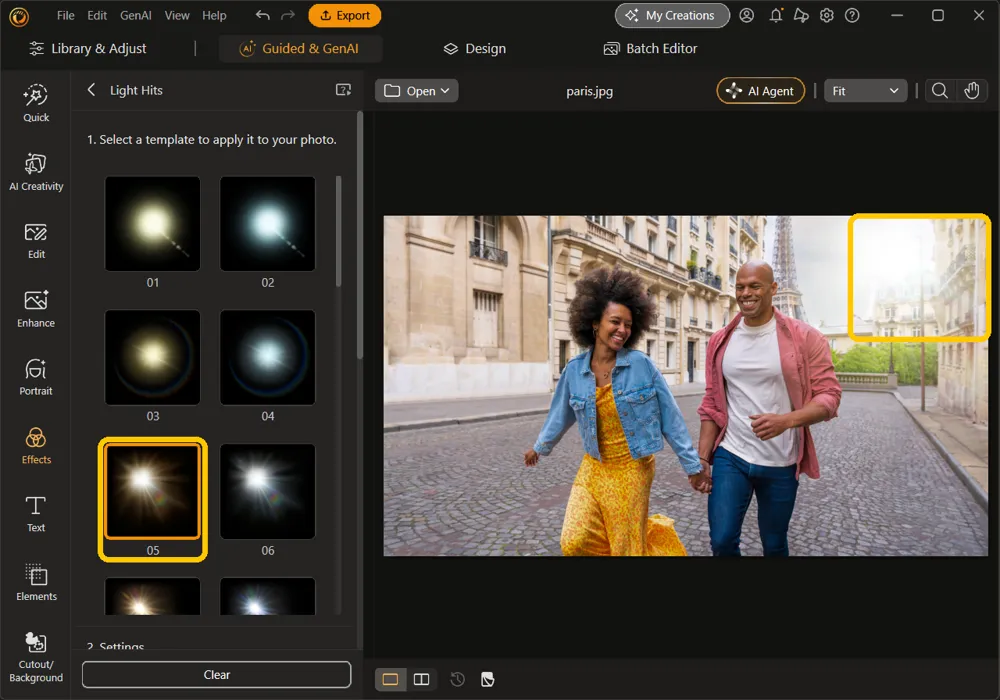Switch to single view layout
The height and width of the screenshot is (700, 1000).
[390, 679]
